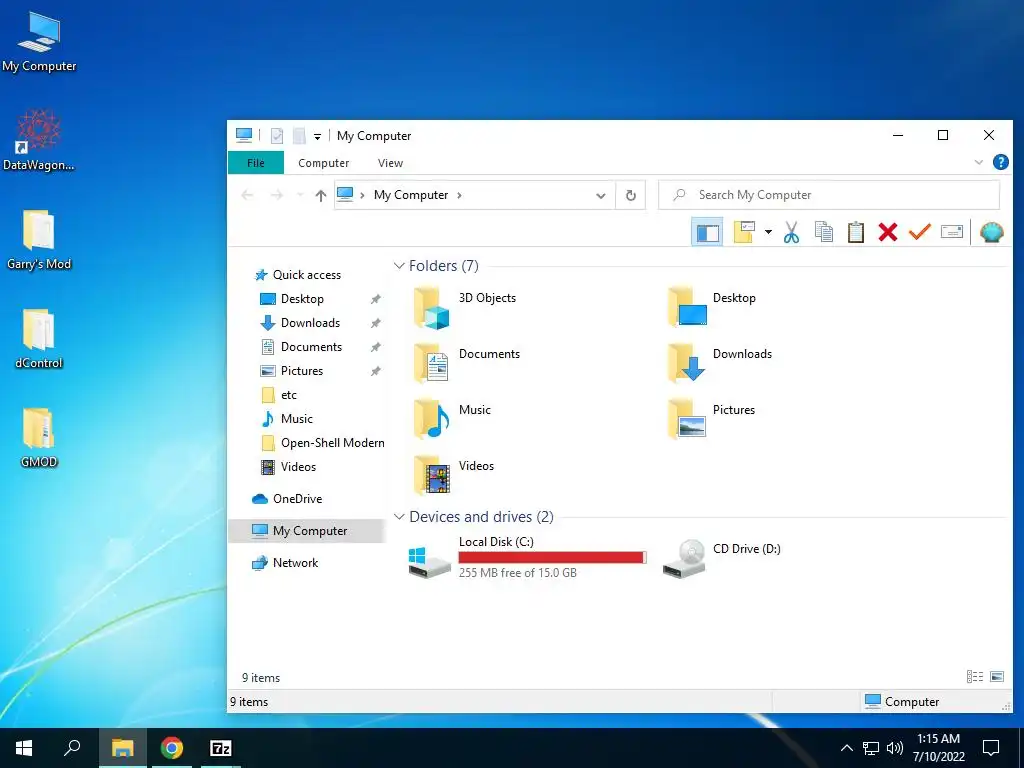Refresh the My Computer view
This screenshot has height=768, width=1024.
[x=630, y=195]
